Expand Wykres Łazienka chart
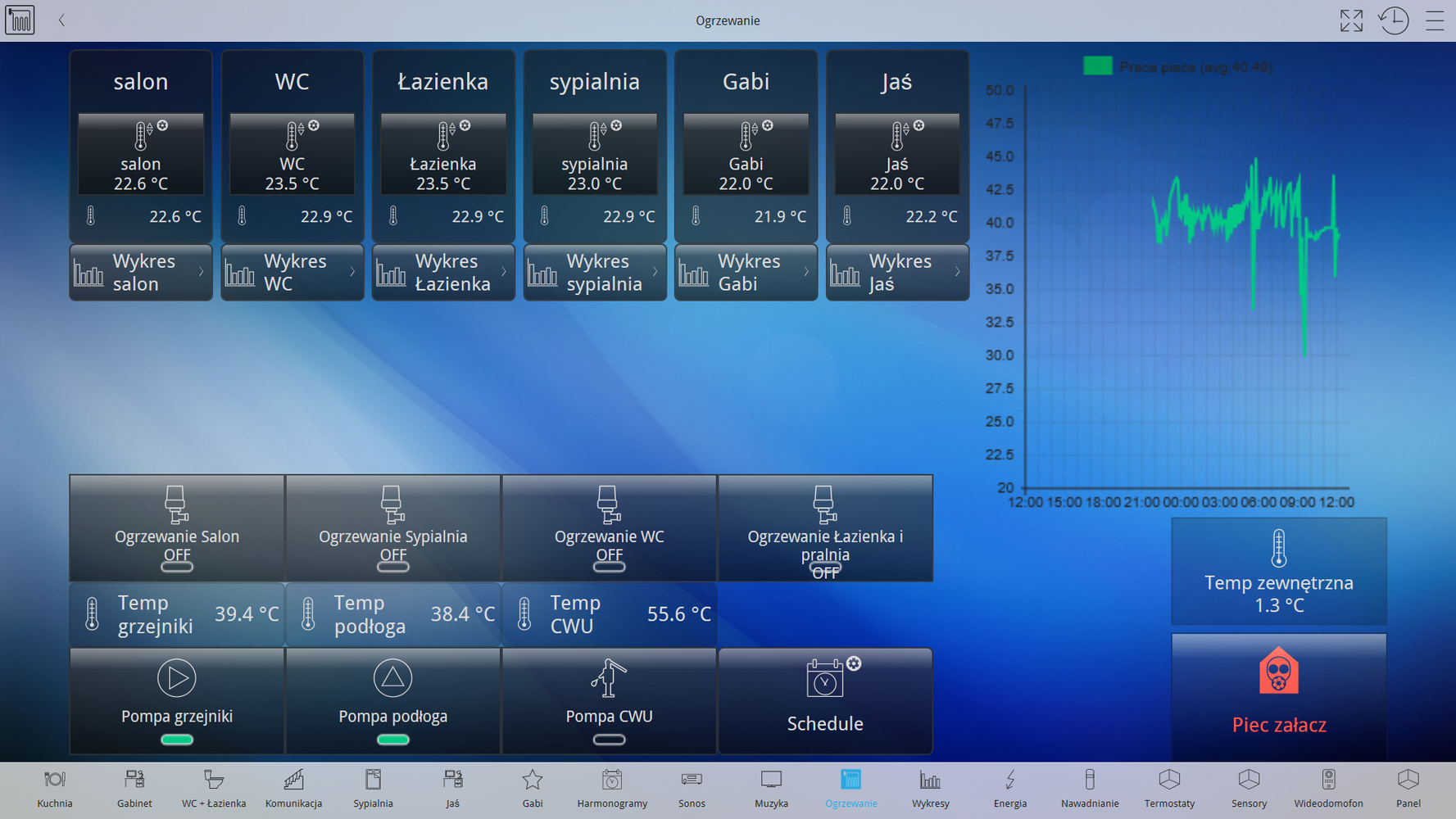The image size is (1456, 819). tap(443, 273)
